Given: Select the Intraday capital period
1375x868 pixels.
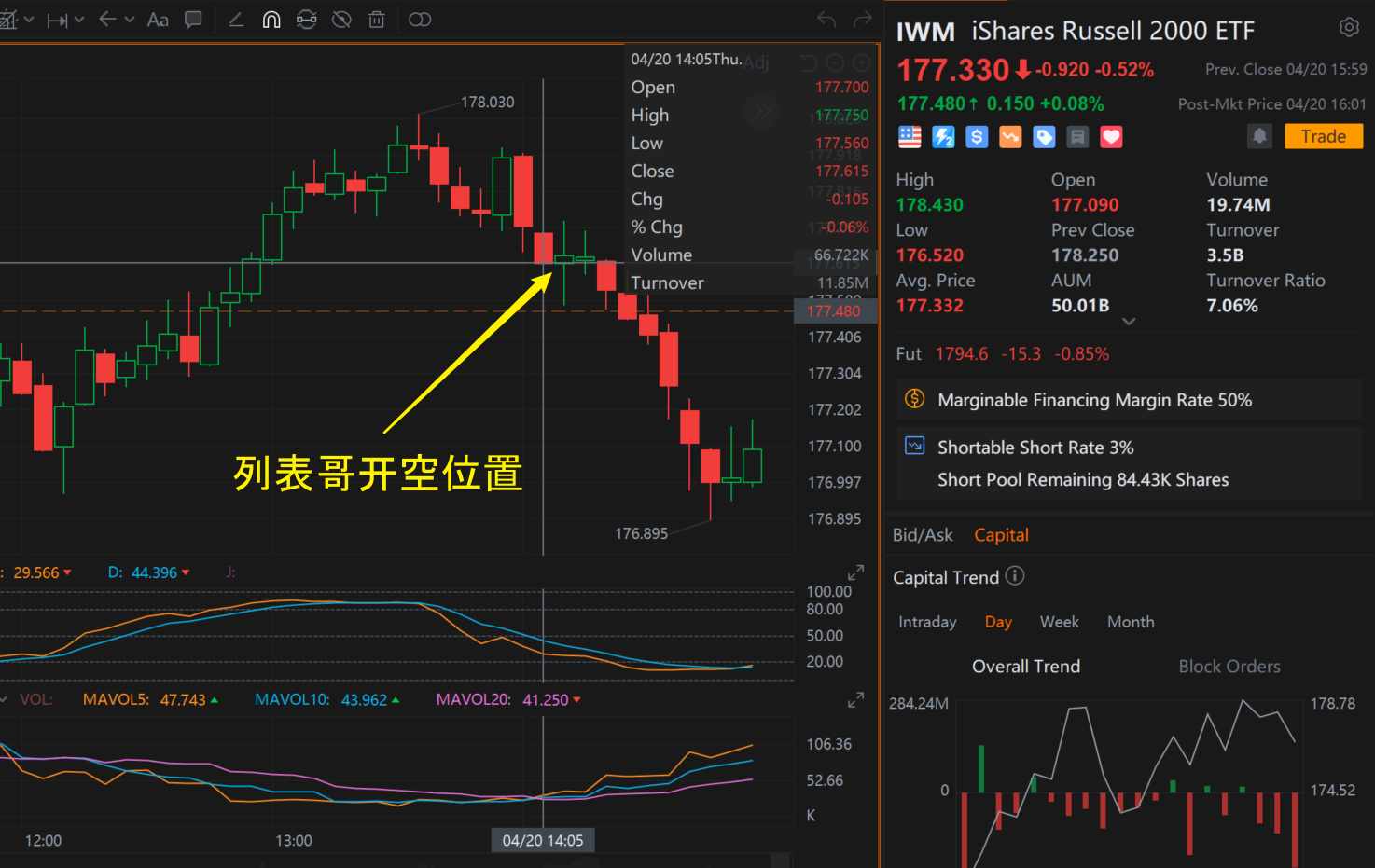Looking at the screenshot, I should click(927, 622).
